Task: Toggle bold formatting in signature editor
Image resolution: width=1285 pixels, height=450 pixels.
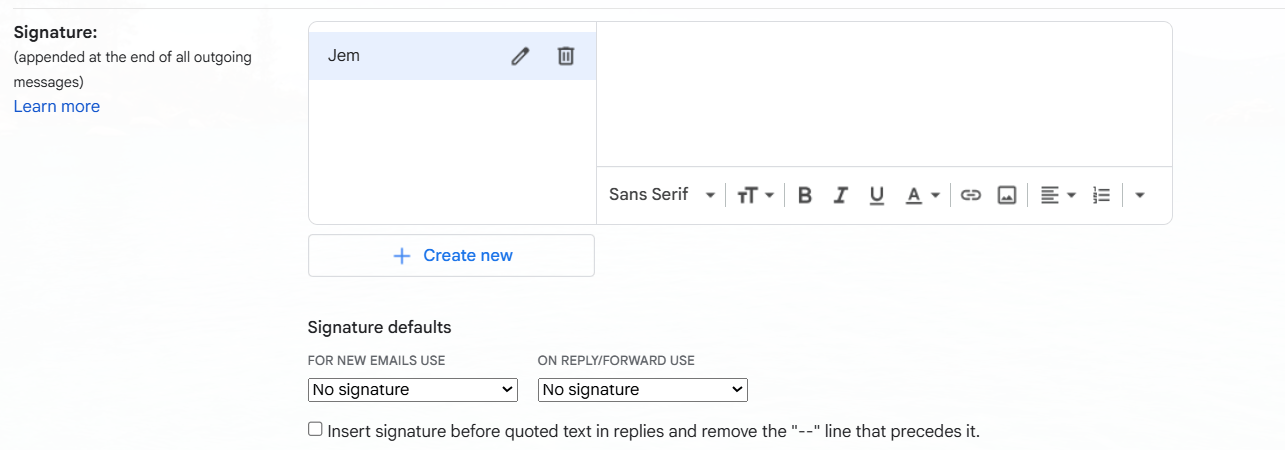Action: (805, 195)
